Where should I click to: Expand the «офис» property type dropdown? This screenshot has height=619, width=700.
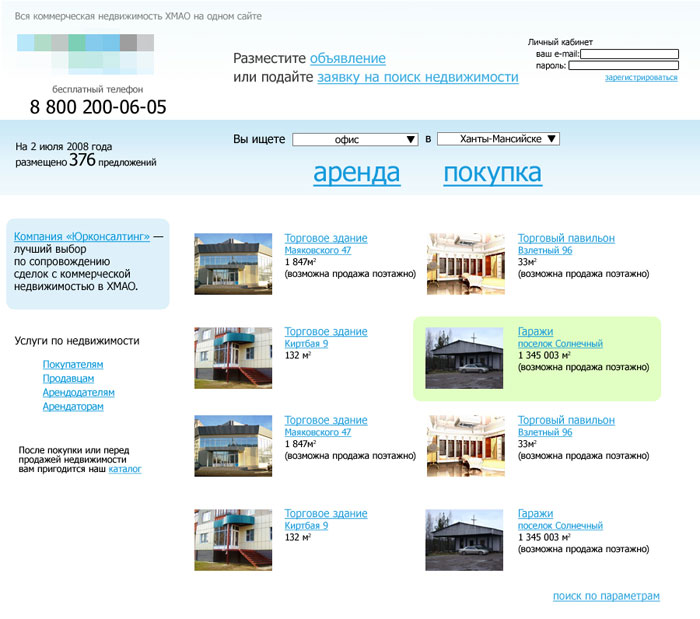pyautogui.click(x=355, y=140)
